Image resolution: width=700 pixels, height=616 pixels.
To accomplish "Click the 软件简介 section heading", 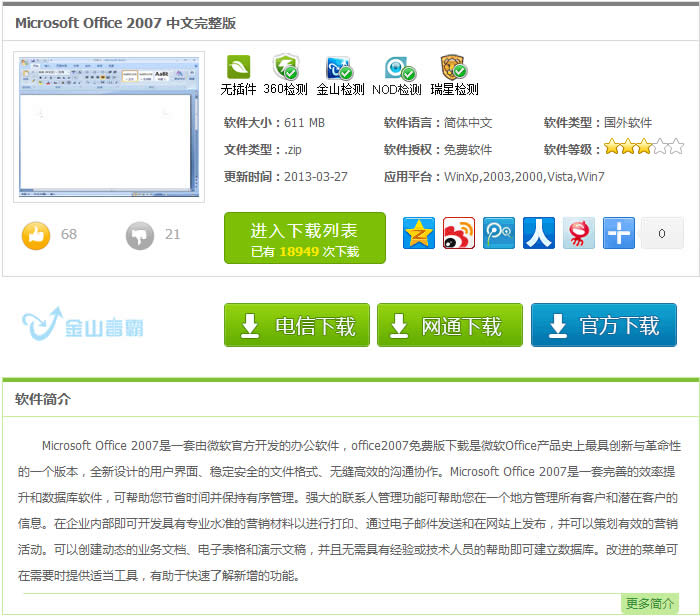I will coord(43,399).
